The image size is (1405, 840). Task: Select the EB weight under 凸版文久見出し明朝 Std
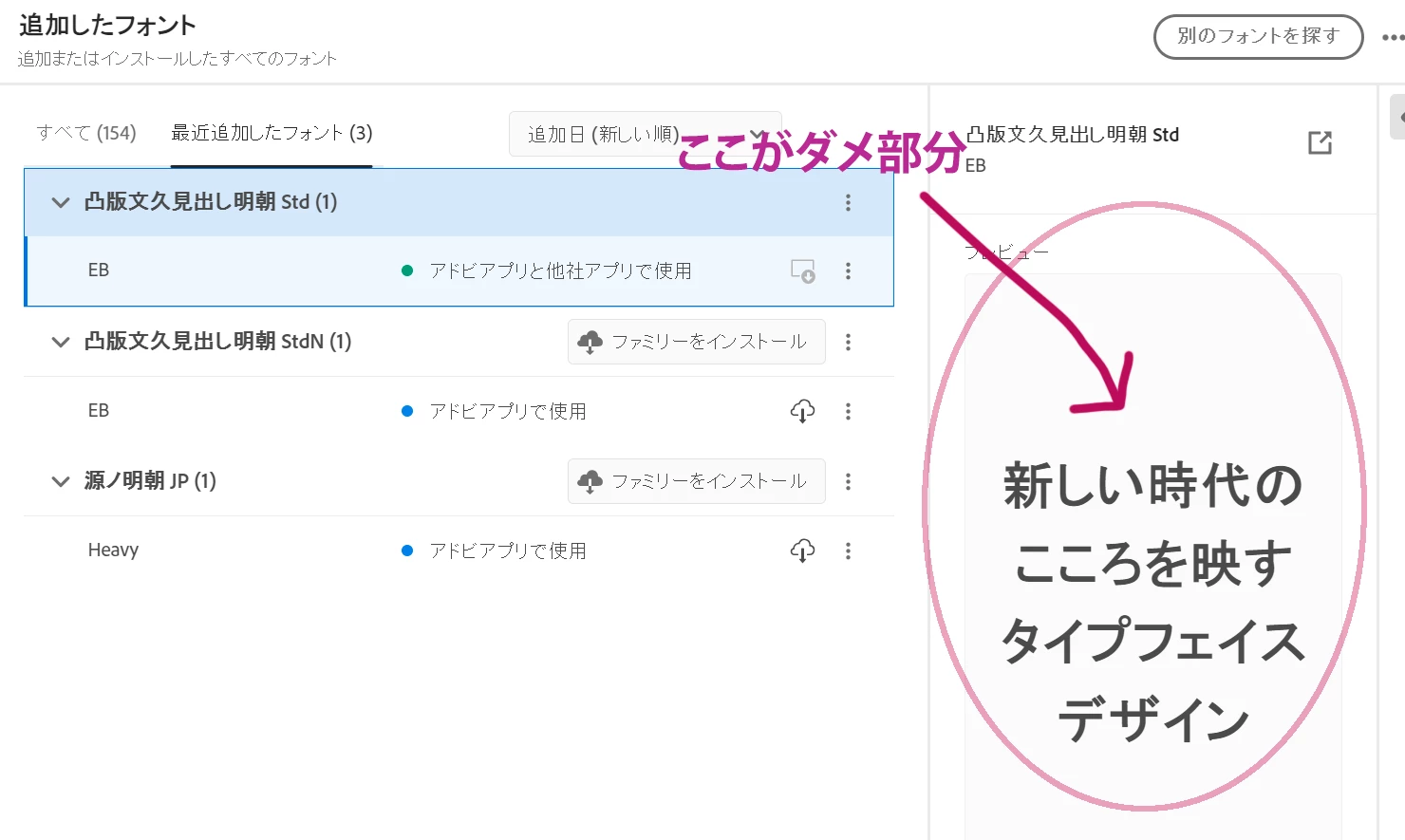99,271
